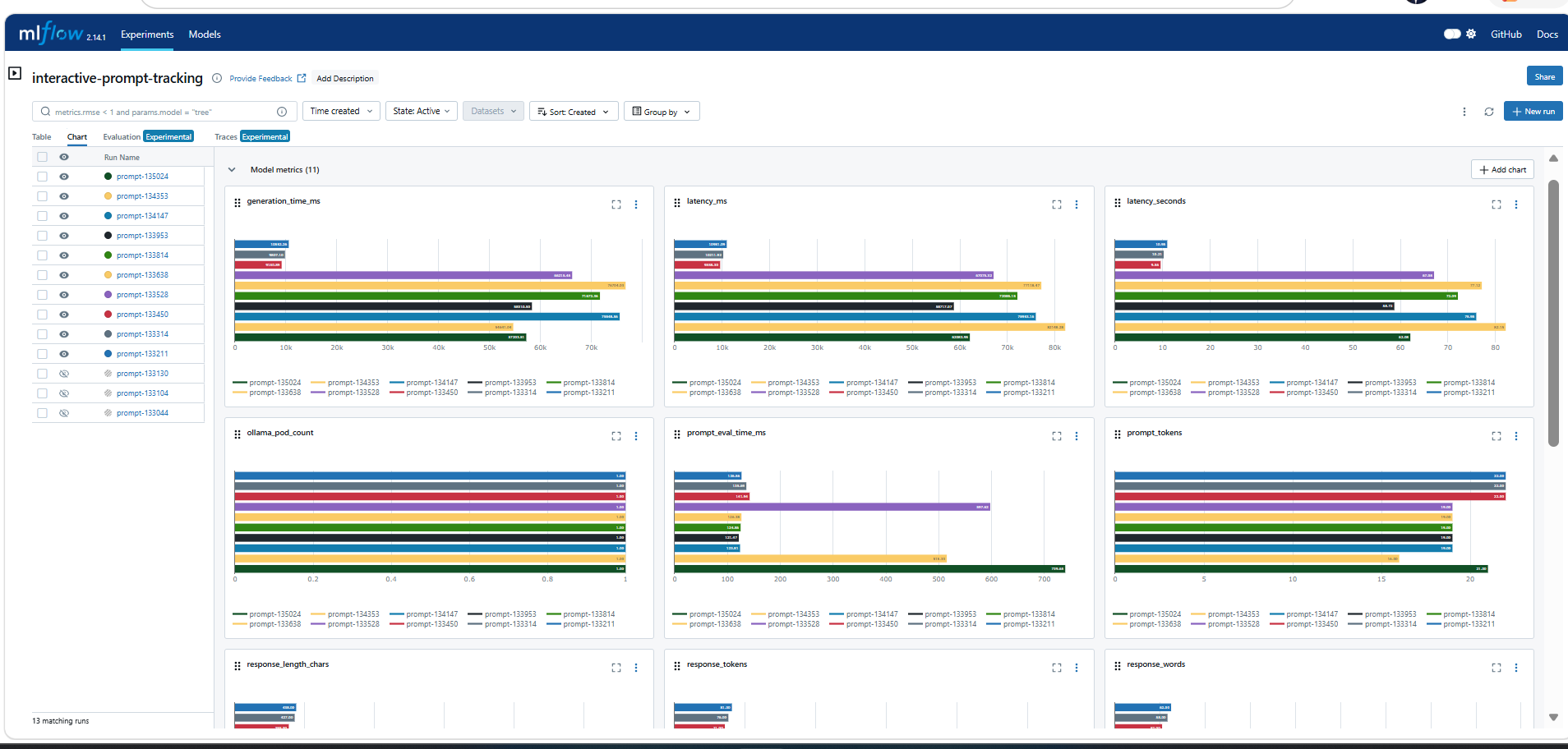Open the Sort: Created dropdown

pos(574,111)
